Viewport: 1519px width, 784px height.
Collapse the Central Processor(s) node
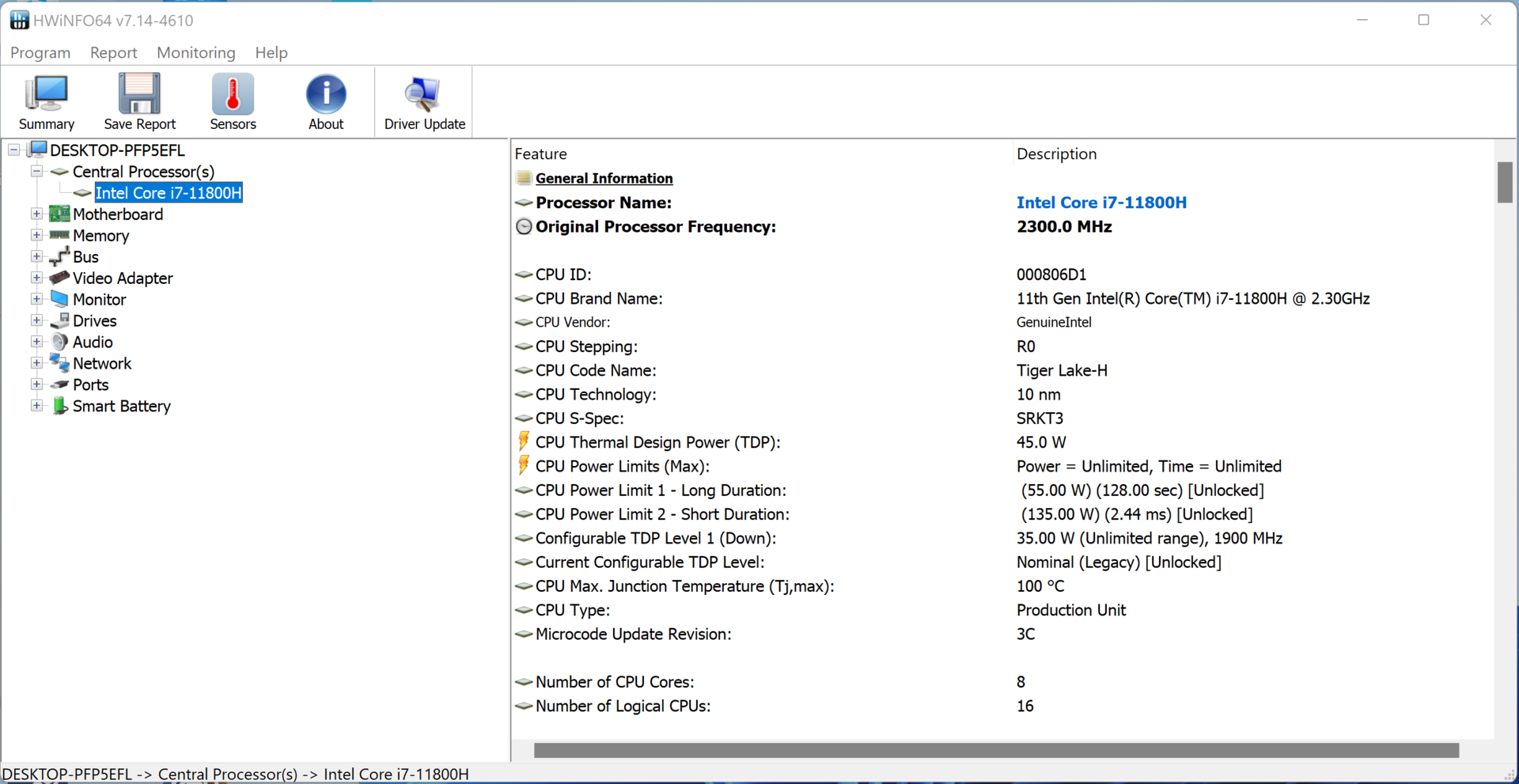[x=36, y=171]
